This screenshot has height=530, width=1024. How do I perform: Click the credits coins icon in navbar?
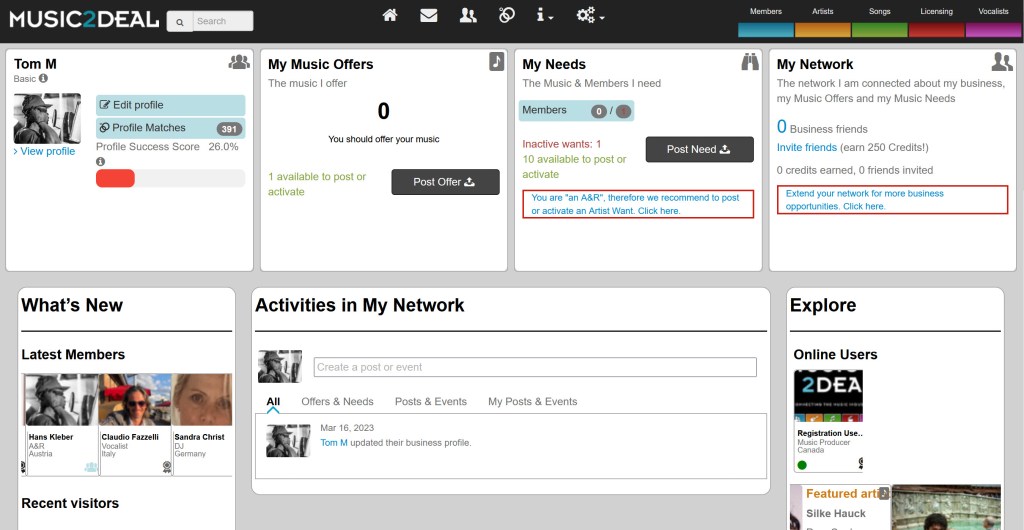507,15
